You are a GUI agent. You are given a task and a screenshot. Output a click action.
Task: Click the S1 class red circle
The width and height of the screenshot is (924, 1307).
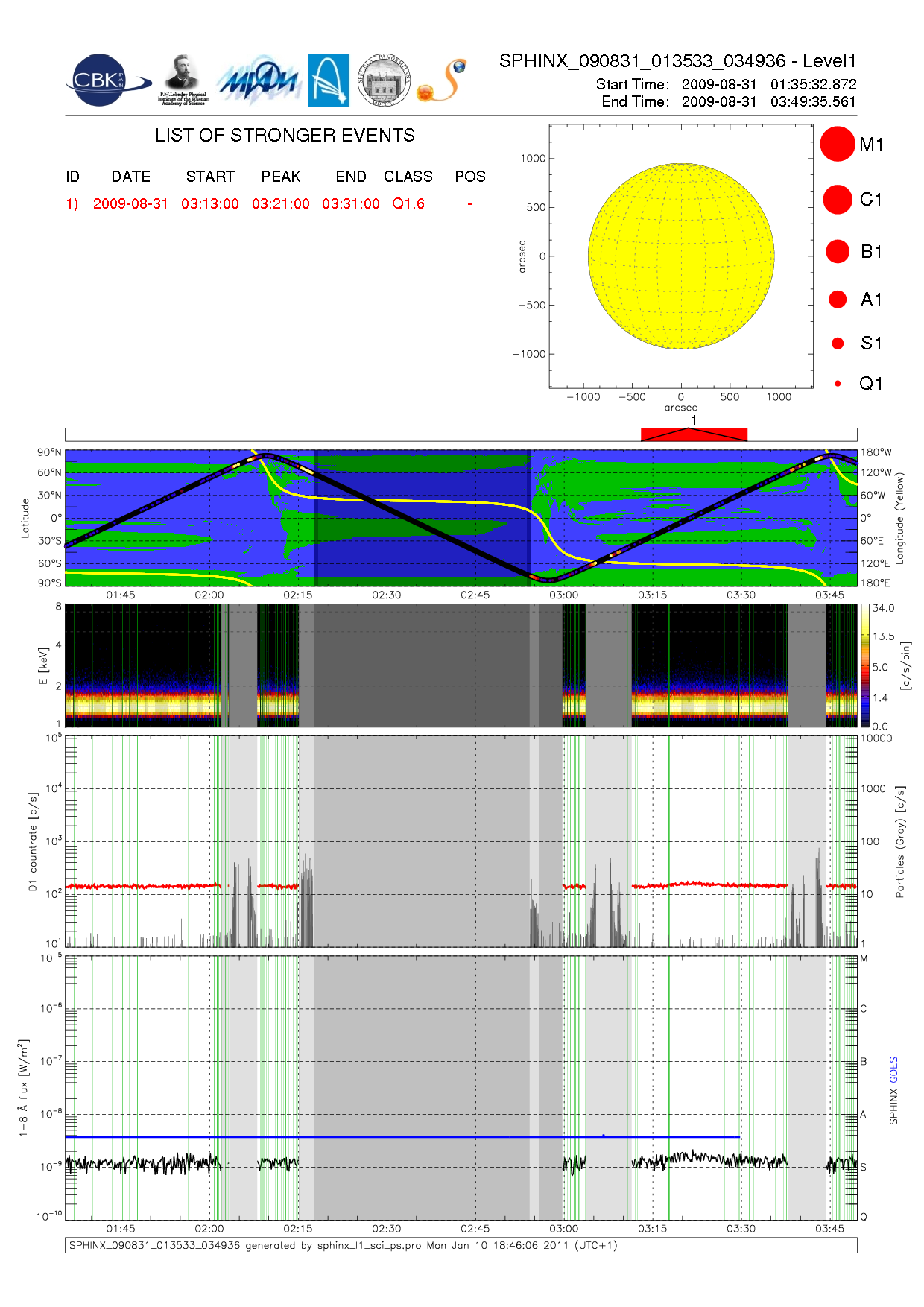[838, 343]
